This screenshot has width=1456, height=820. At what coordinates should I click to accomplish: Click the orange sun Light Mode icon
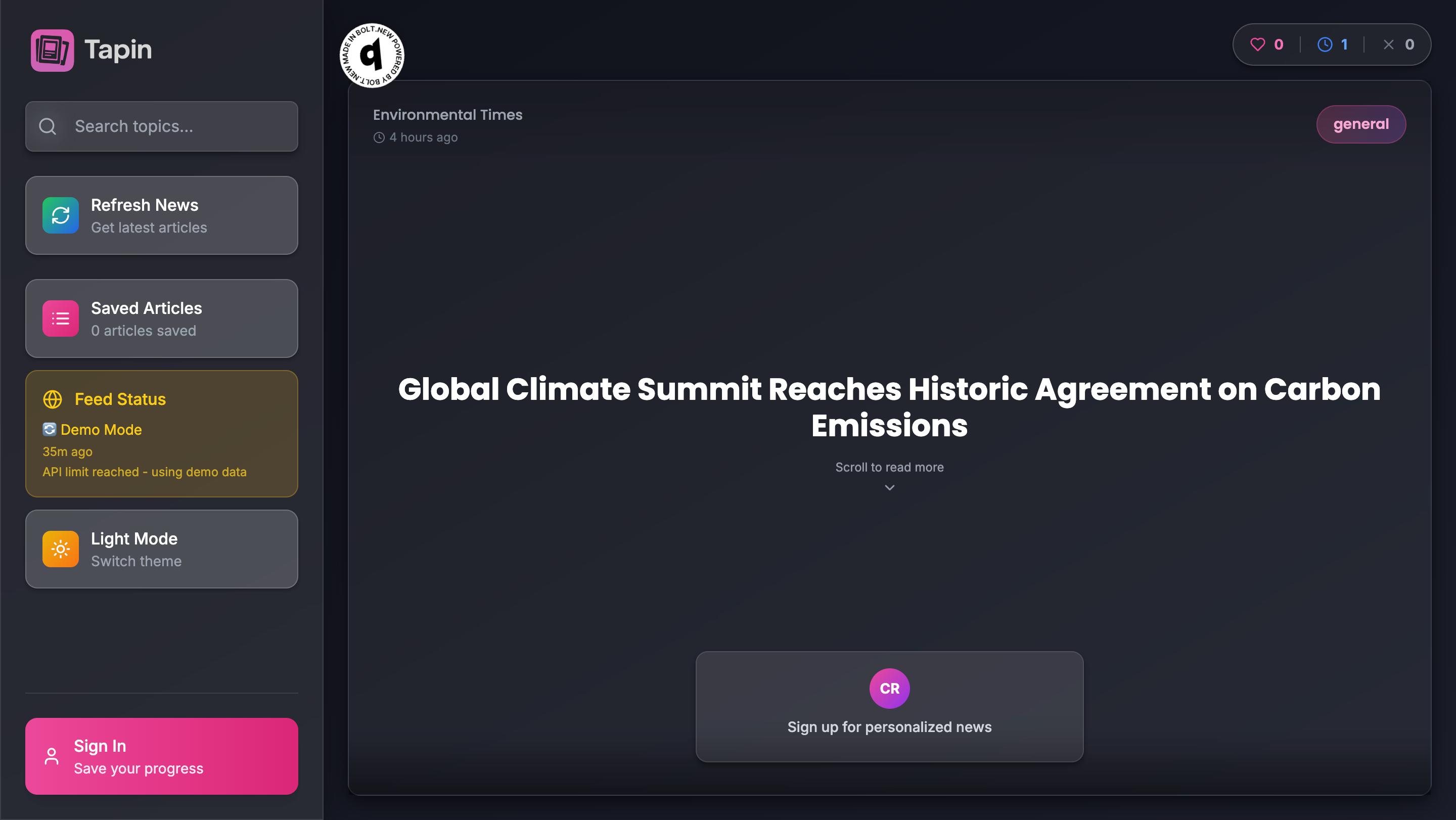(x=61, y=549)
